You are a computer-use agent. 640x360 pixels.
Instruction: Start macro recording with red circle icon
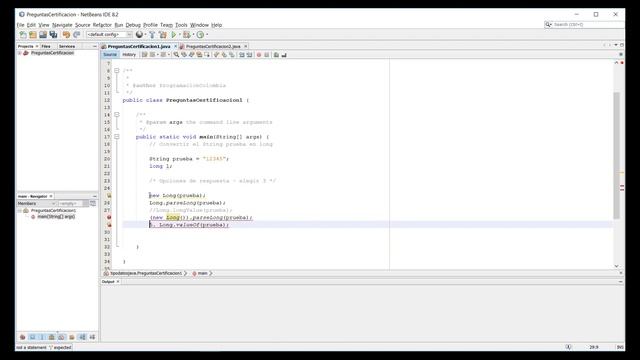coord(258,55)
